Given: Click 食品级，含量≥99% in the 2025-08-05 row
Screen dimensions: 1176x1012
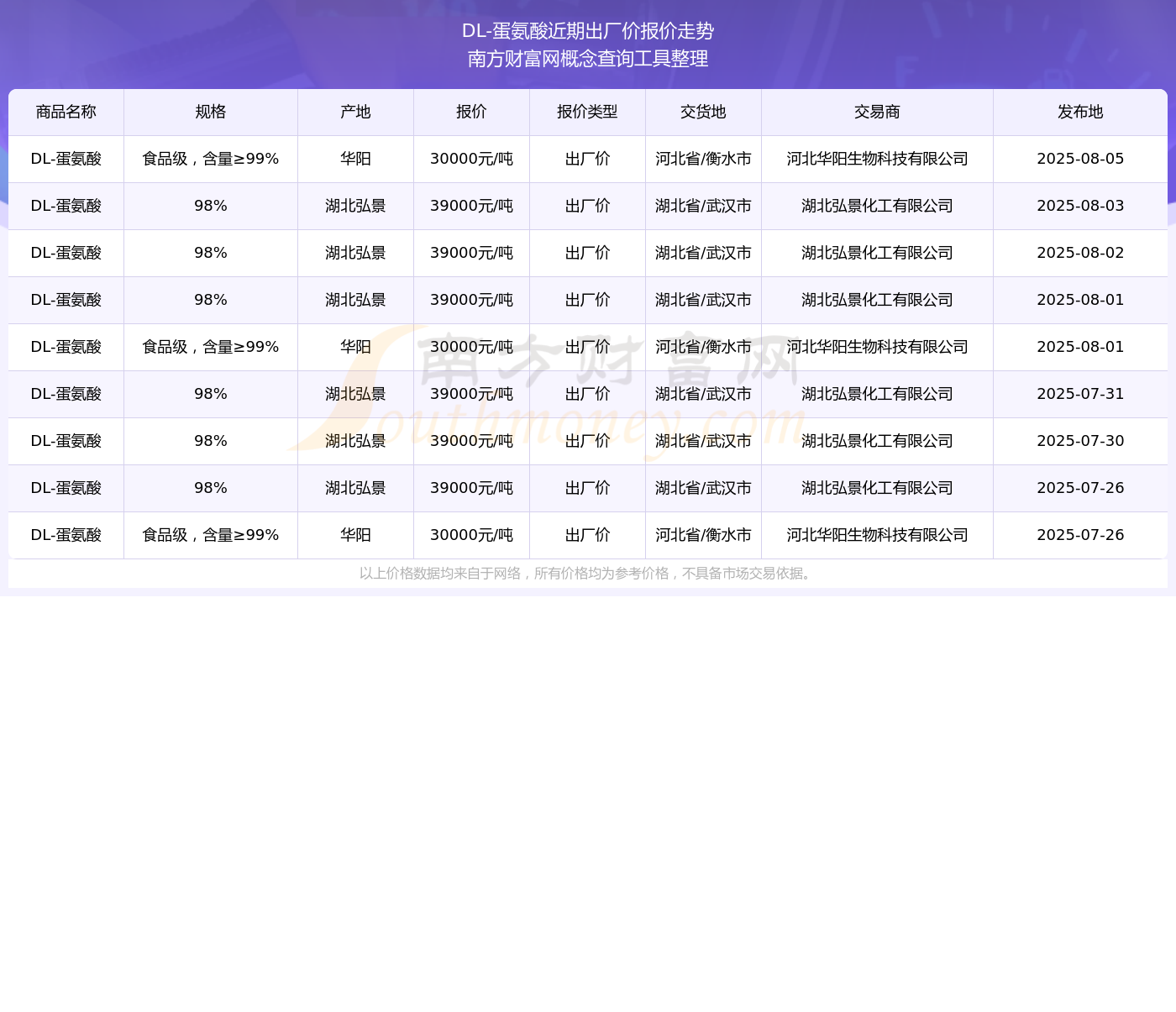Looking at the screenshot, I should point(211,159).
